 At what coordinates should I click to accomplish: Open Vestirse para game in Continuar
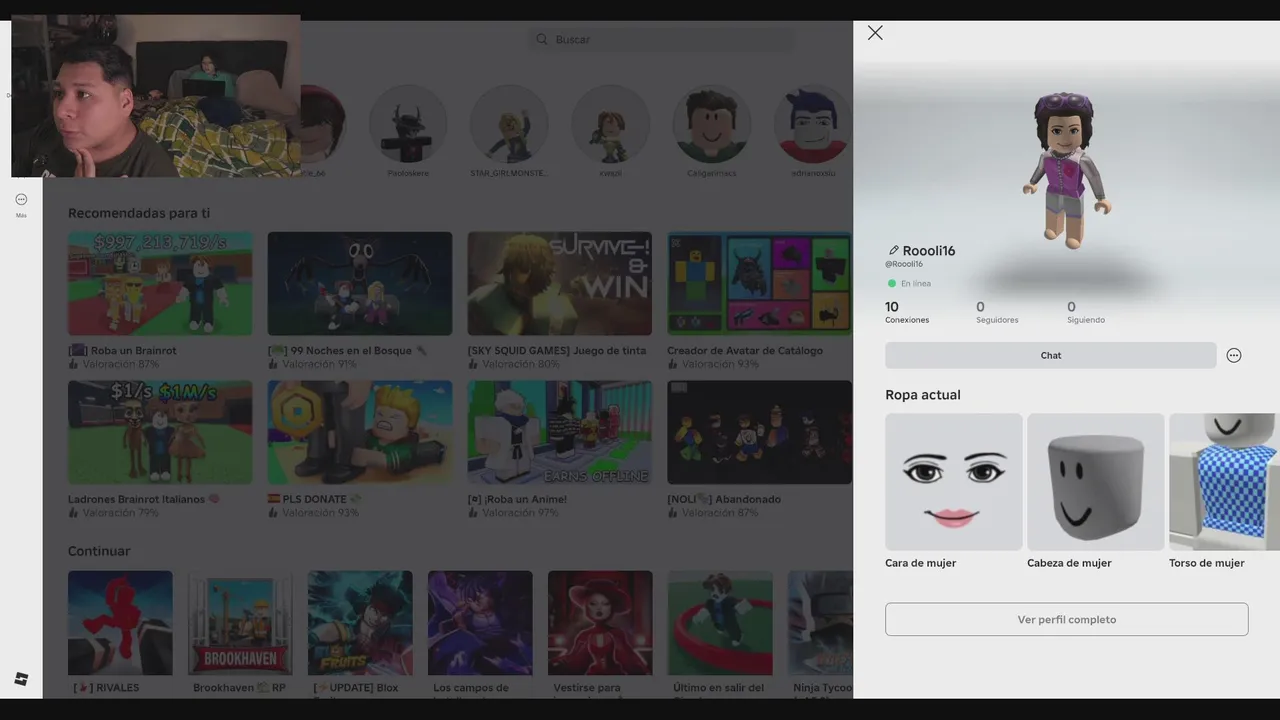(600, 623)
